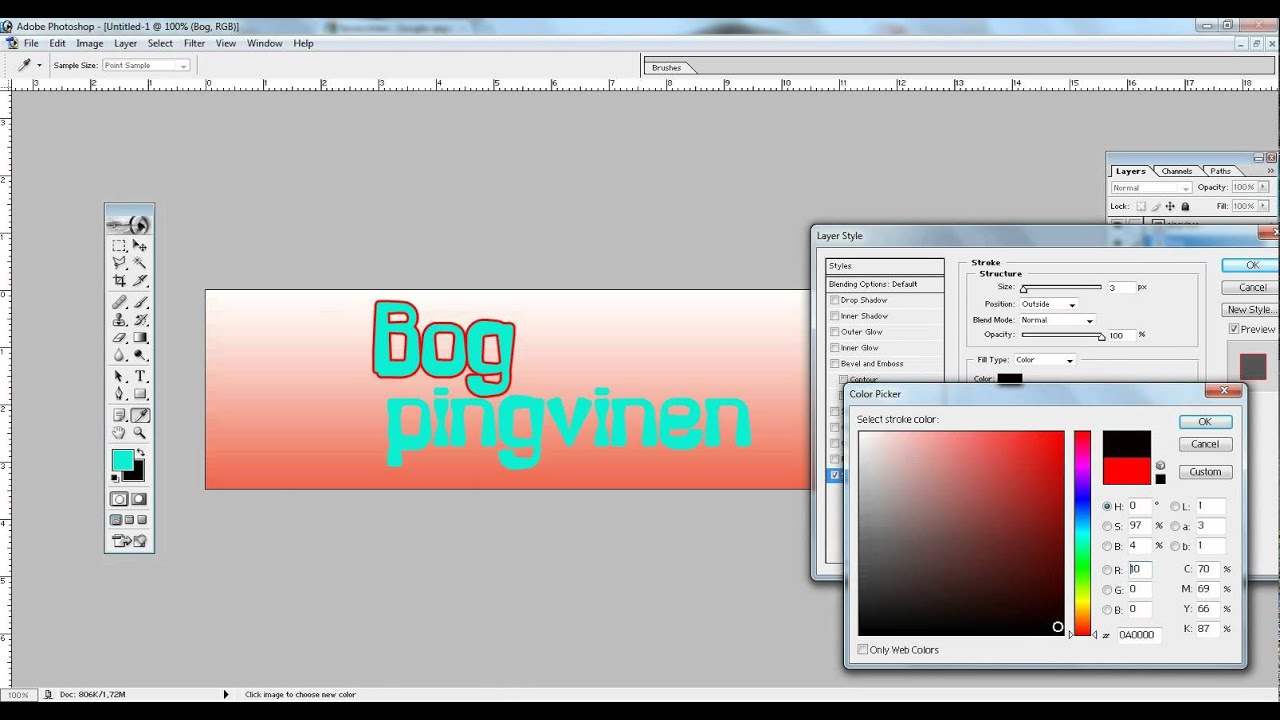Open the stroke Blend Mode dropdown

tap(1057, 320)
